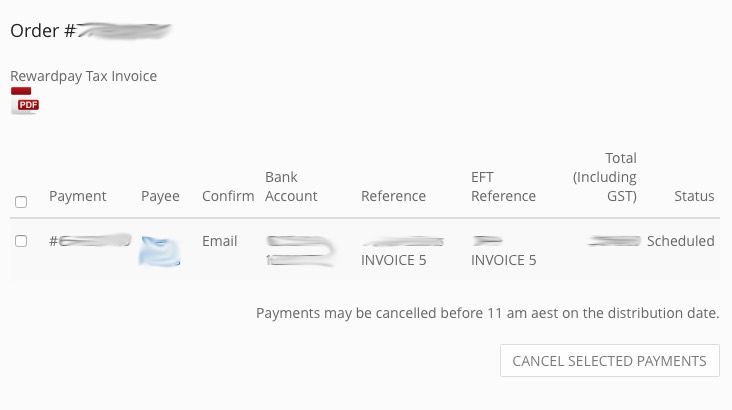Click the Status column header
732x410 pixels.
point(694,196)
